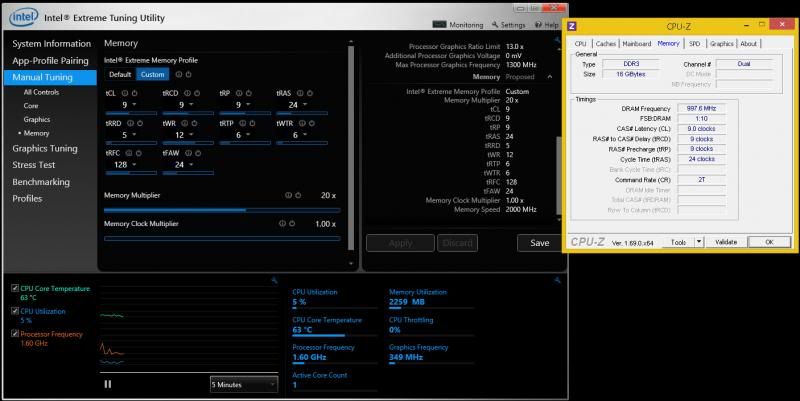Image resolution: width=800 pixels, height=401 pixels.
Task: Open the tRFC value dropdown
Action: coord(134,165)
